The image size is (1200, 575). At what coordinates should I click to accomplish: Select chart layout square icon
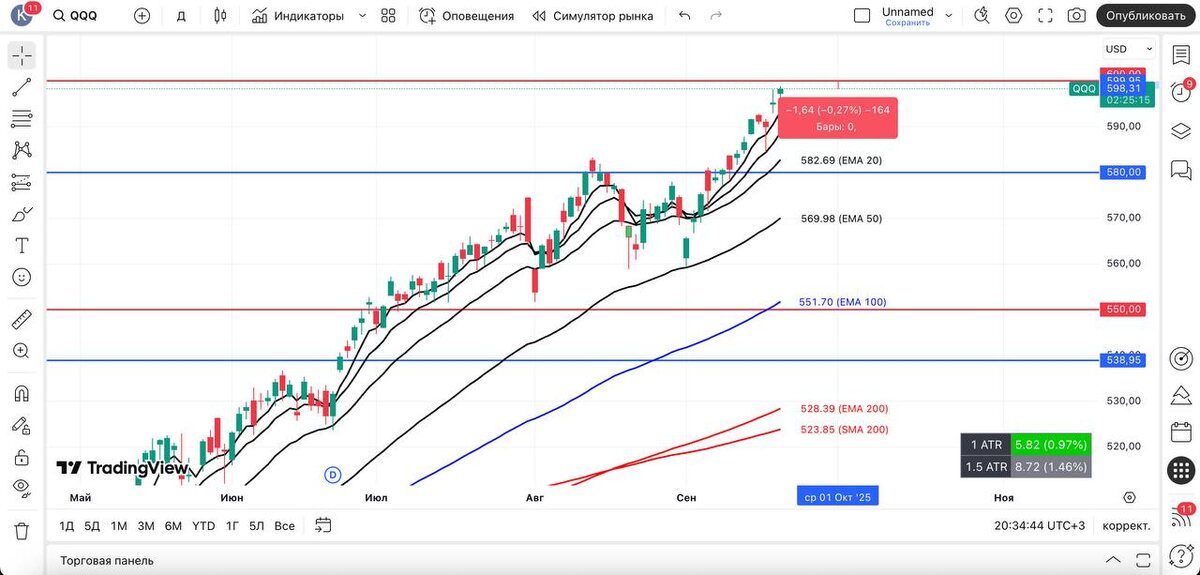(x=862, y=16)
